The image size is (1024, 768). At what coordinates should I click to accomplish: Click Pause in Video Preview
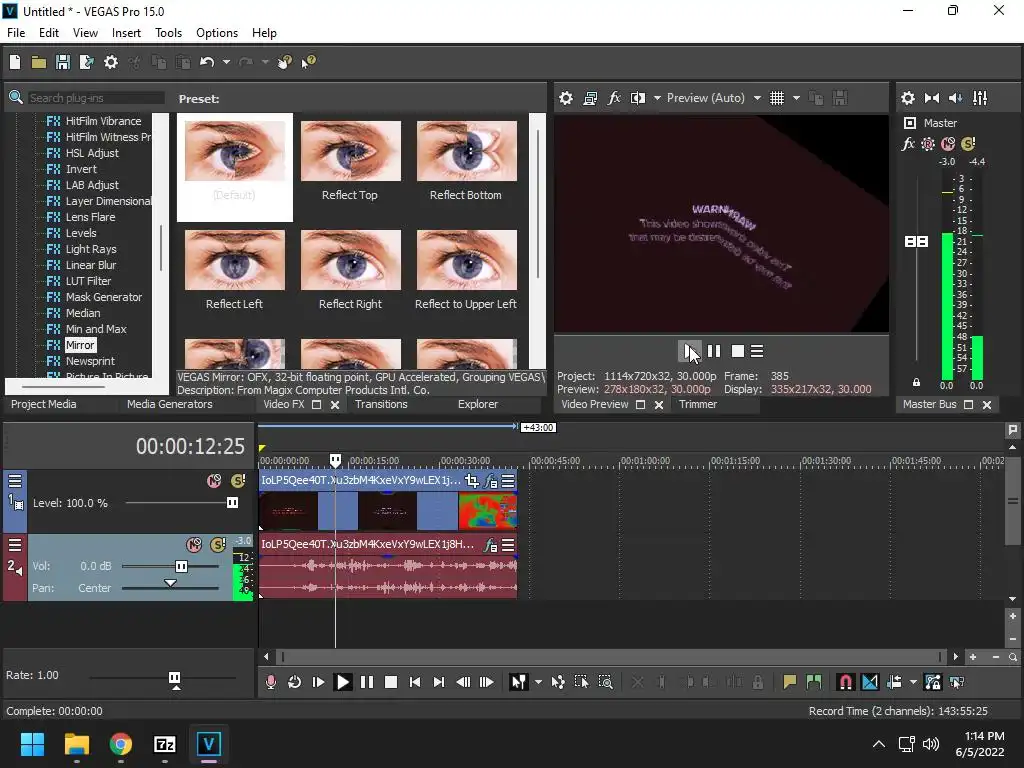(714, 351)
